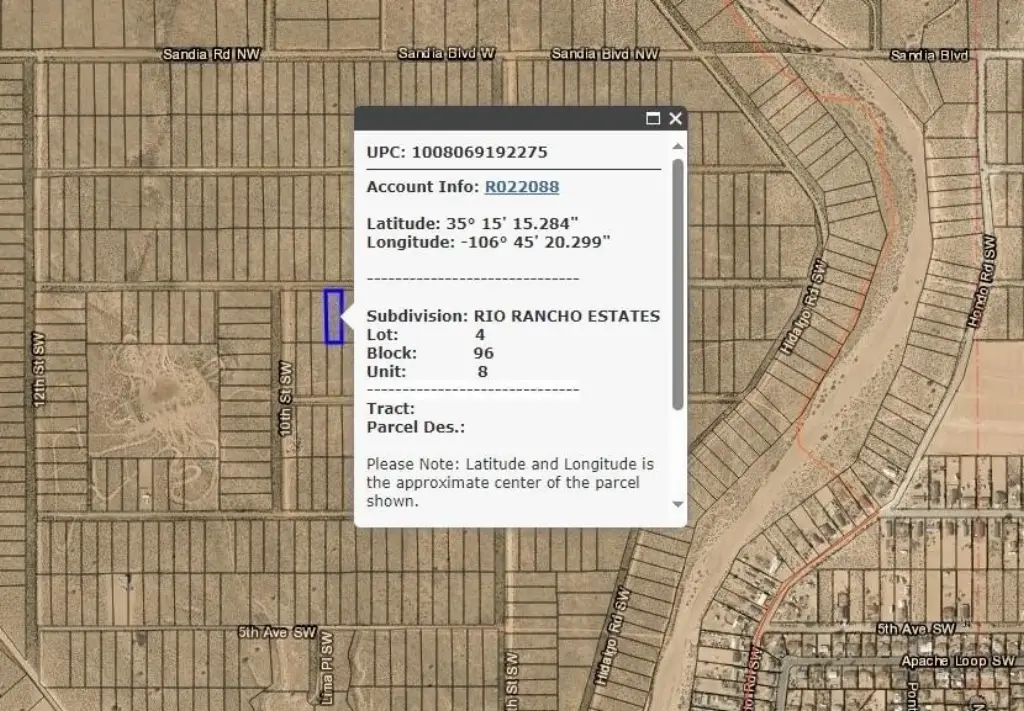Maximize the parcel info popup
The height and width of the screenshot is (711, 1024).
coord(653,118)
